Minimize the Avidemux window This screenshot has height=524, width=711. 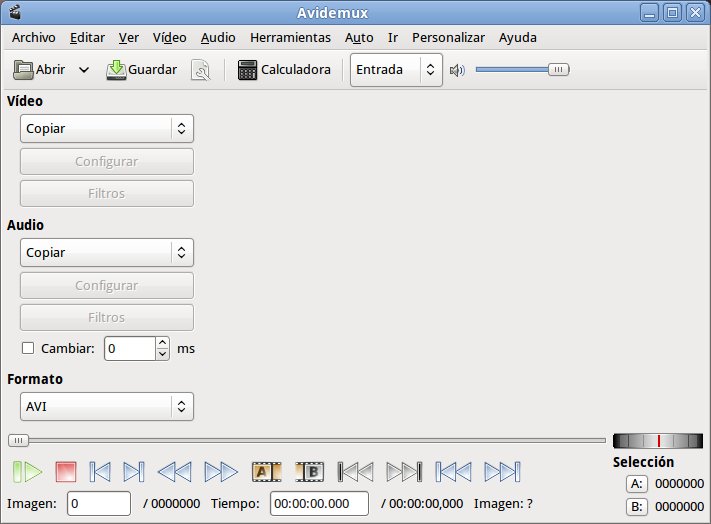pos(649,13)
